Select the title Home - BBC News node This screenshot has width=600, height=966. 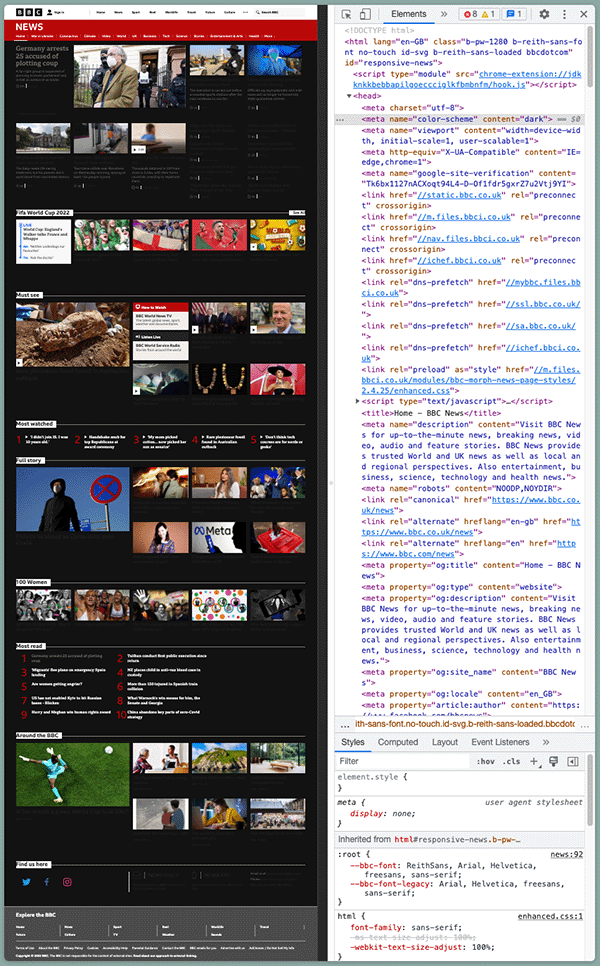431,413
